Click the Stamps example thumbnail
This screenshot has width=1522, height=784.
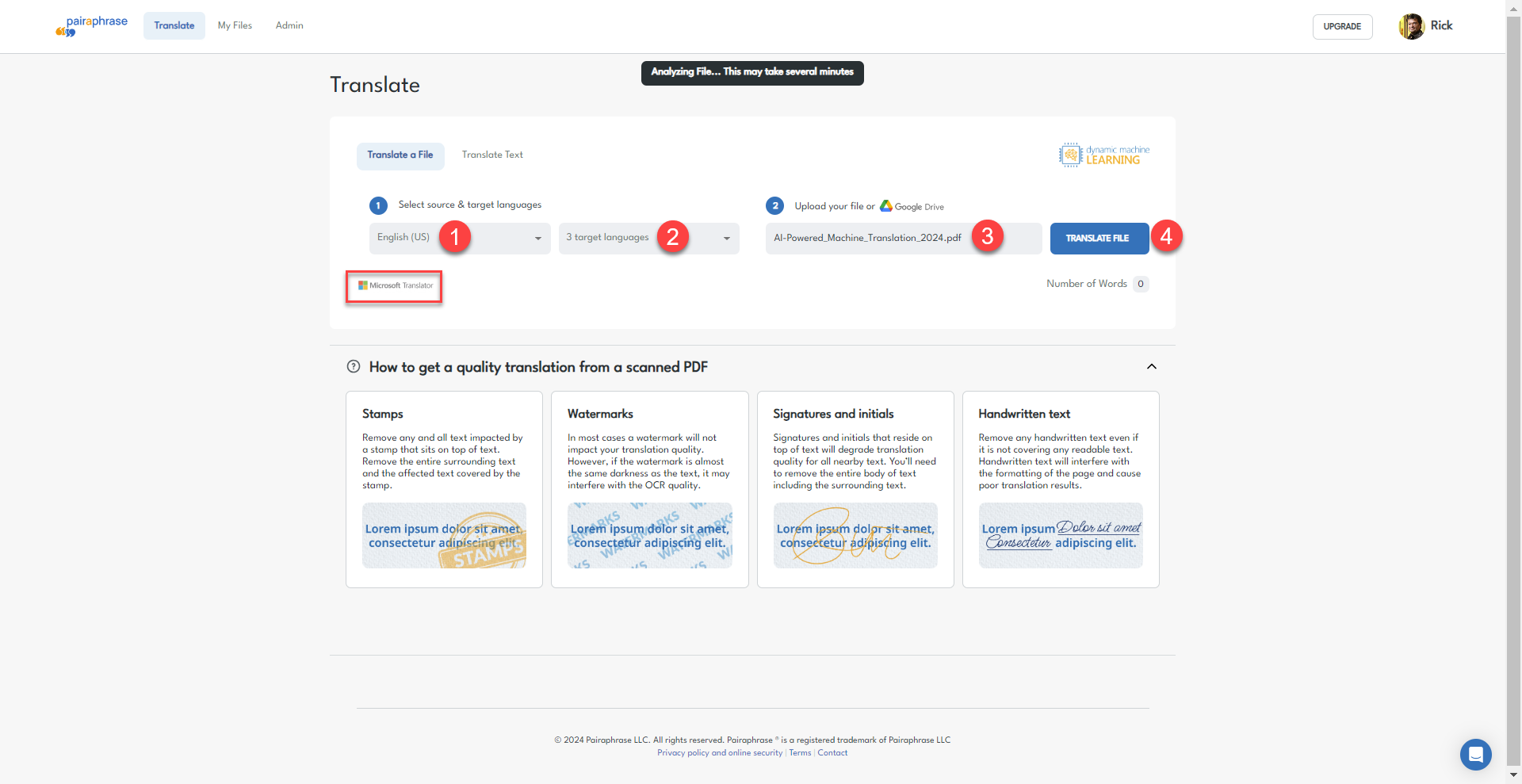coord(444,535)
